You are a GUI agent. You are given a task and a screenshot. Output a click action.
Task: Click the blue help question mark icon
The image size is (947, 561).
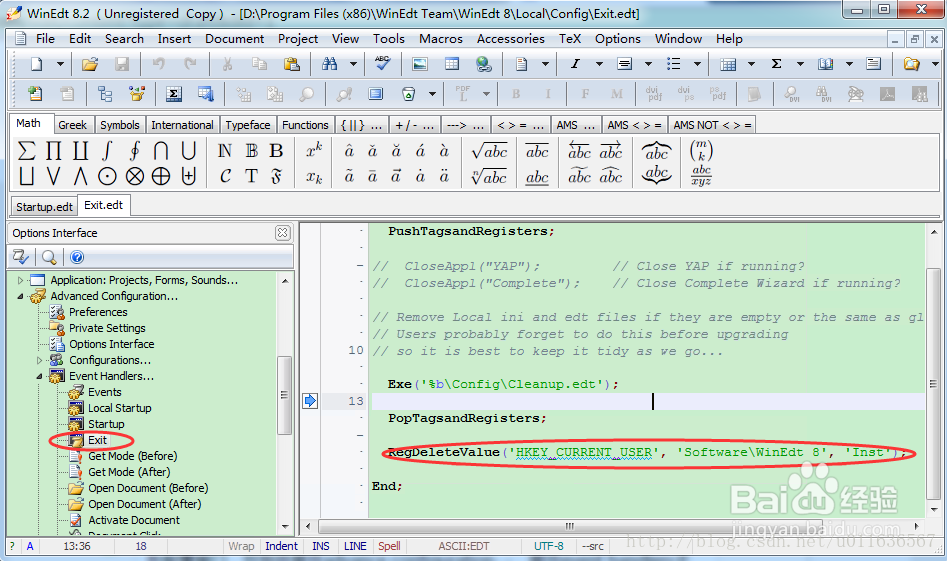pos(77,257)
